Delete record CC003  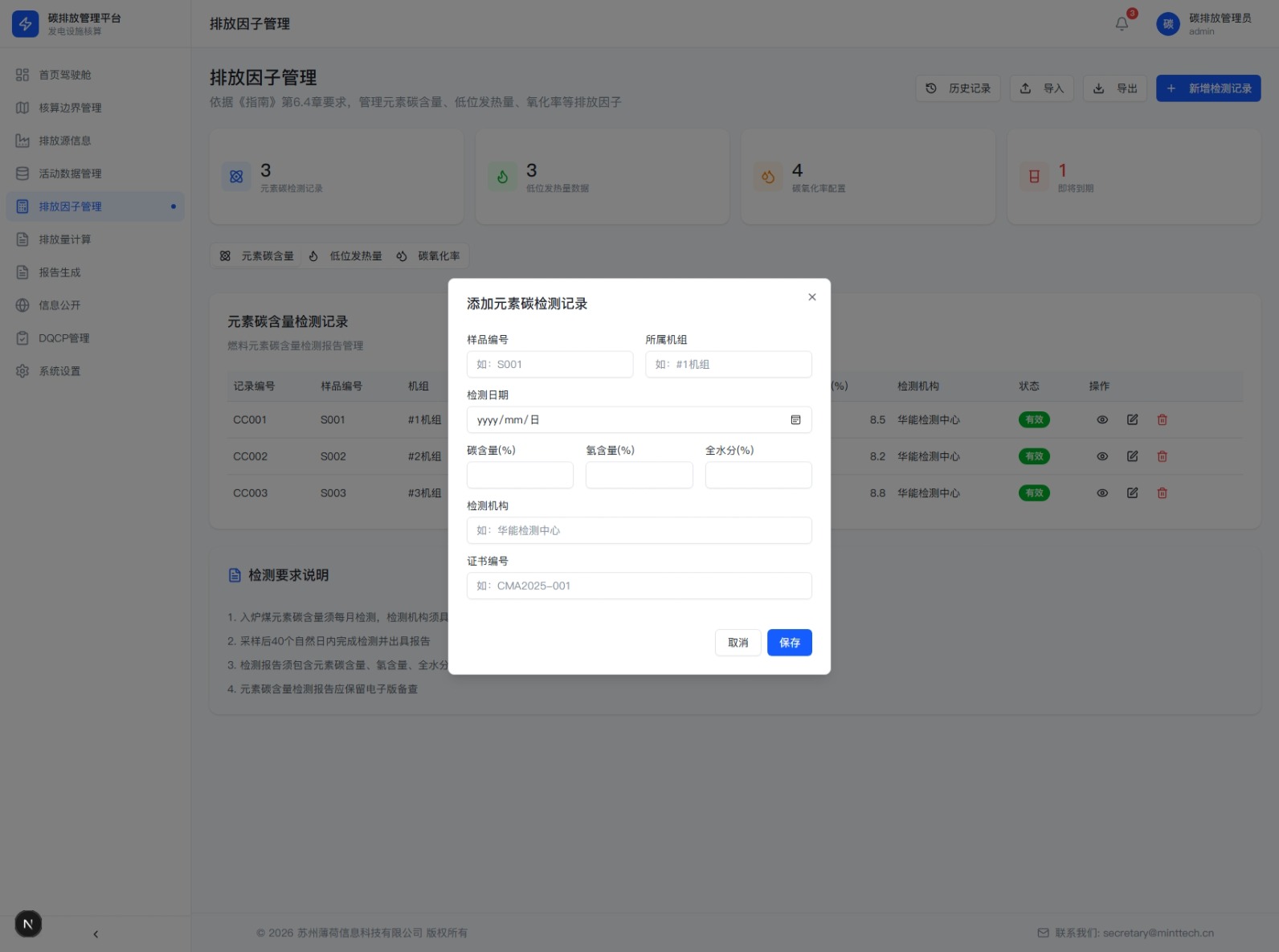pyautogui.click(x=1162, y=493)
